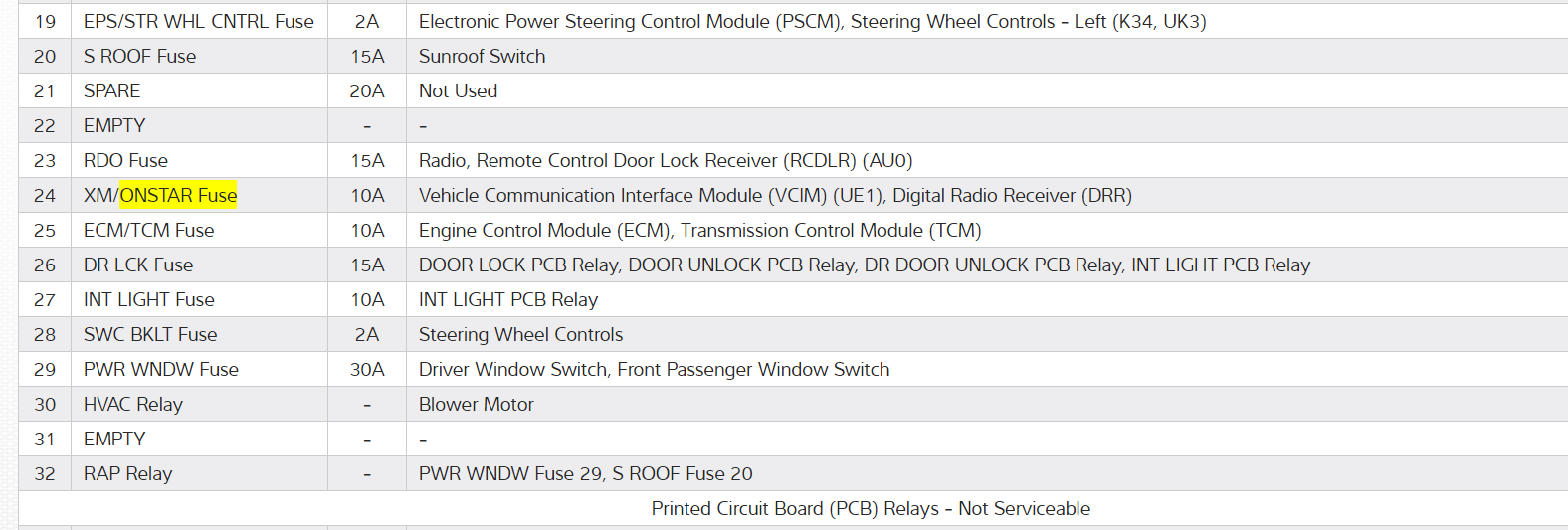1568x530 pixels.
Task: Click the SPARE entry in row 21
Action: [111, 90]
